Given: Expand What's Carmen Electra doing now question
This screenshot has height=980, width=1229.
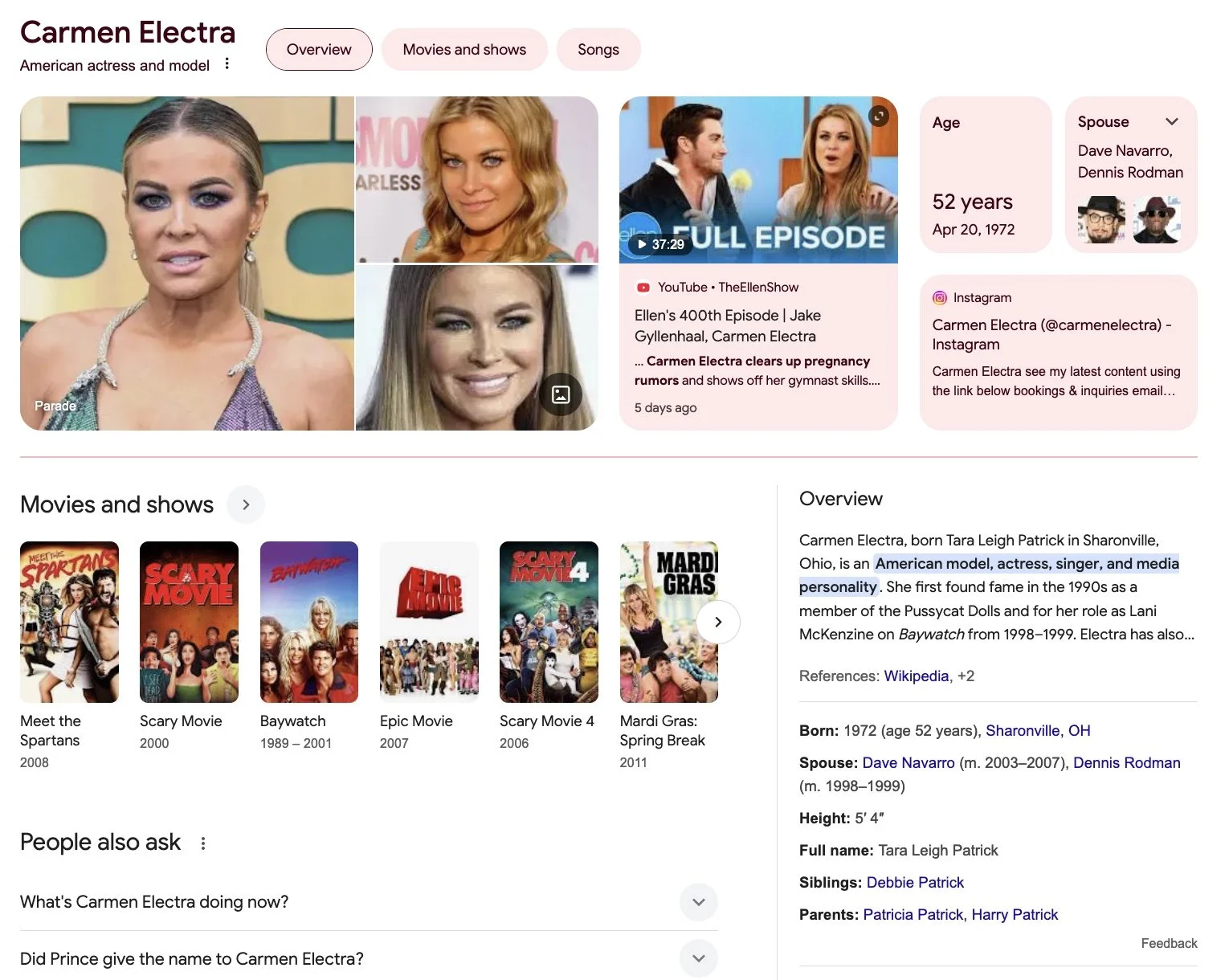Looking at the screenshot, I should 369,902.
